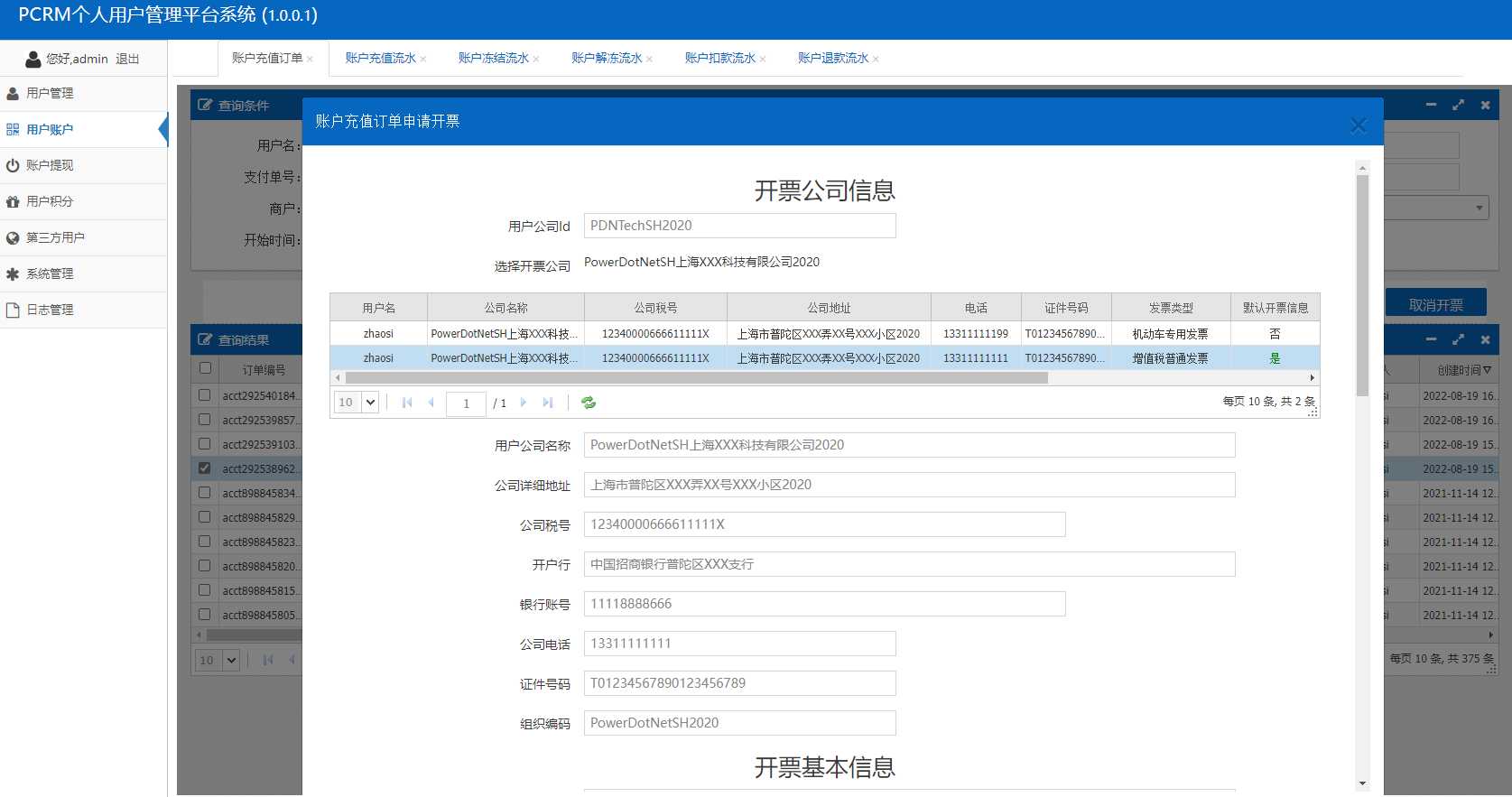The width and height of the screenshot is (1512, 797).
Task: Go to previous page of invoice grid
Action: coord(431,403)
